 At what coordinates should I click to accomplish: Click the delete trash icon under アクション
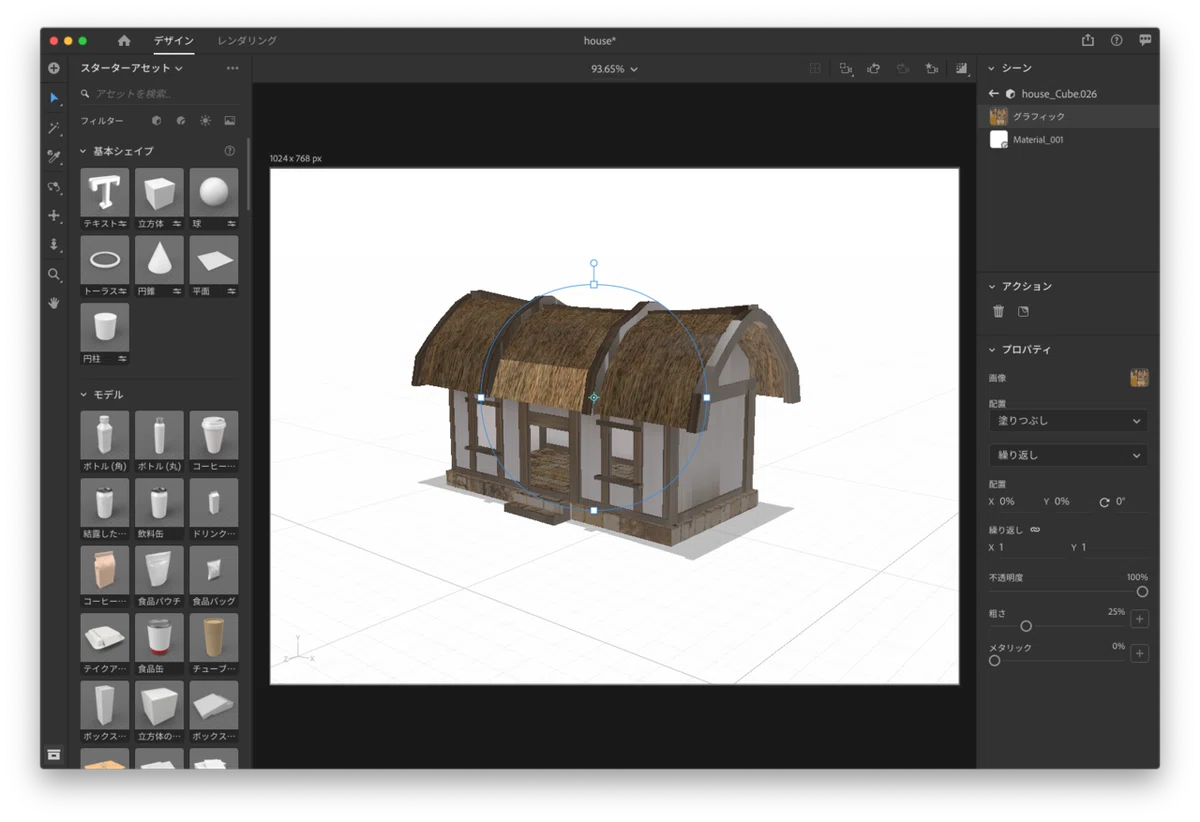(998, 311)
